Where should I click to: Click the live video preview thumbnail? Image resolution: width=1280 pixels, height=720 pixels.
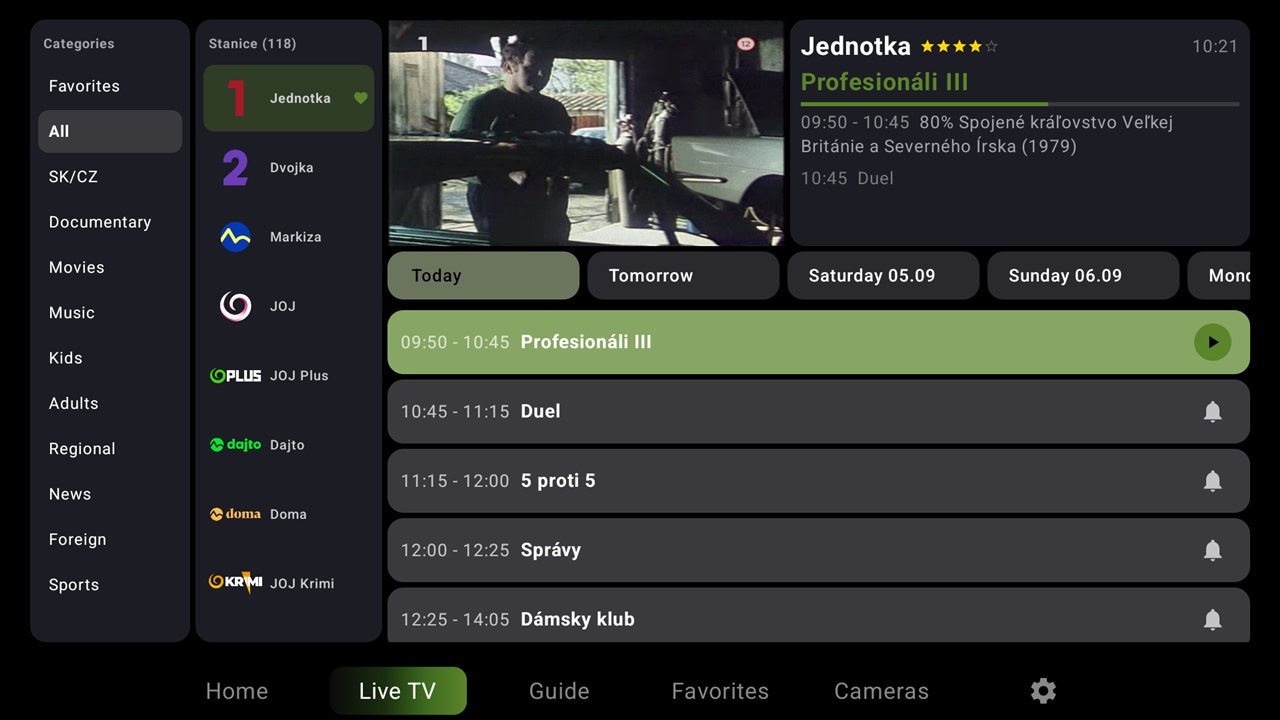pos(585,133)
